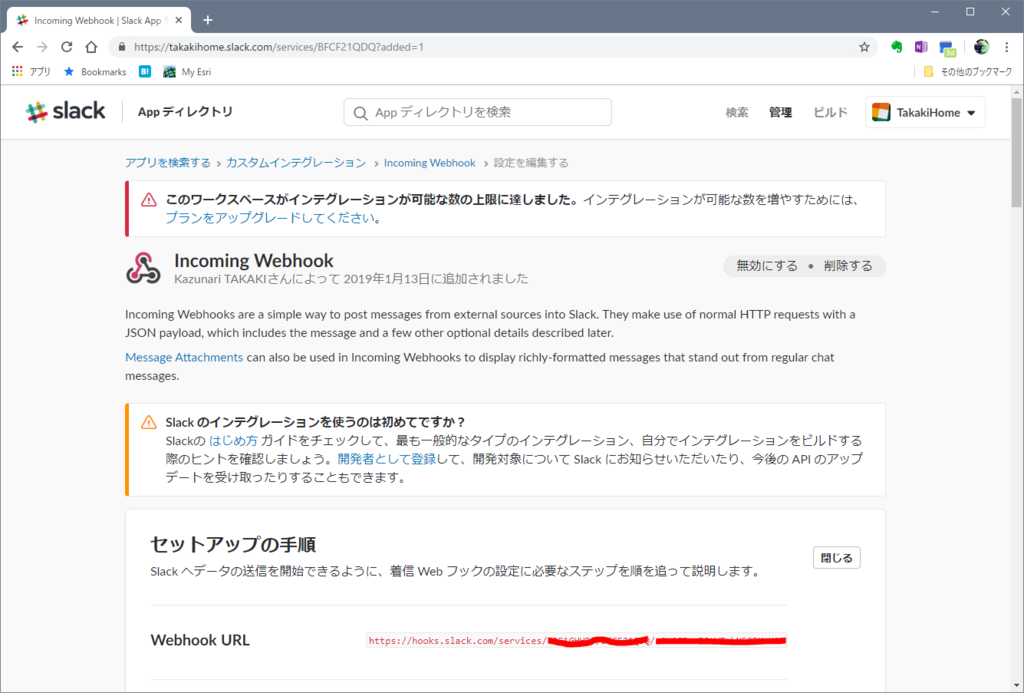This screenshot has height=693, width=1024.
Task: Click the Incoming Webhook app icon
Action: click(x=143, y=266)
